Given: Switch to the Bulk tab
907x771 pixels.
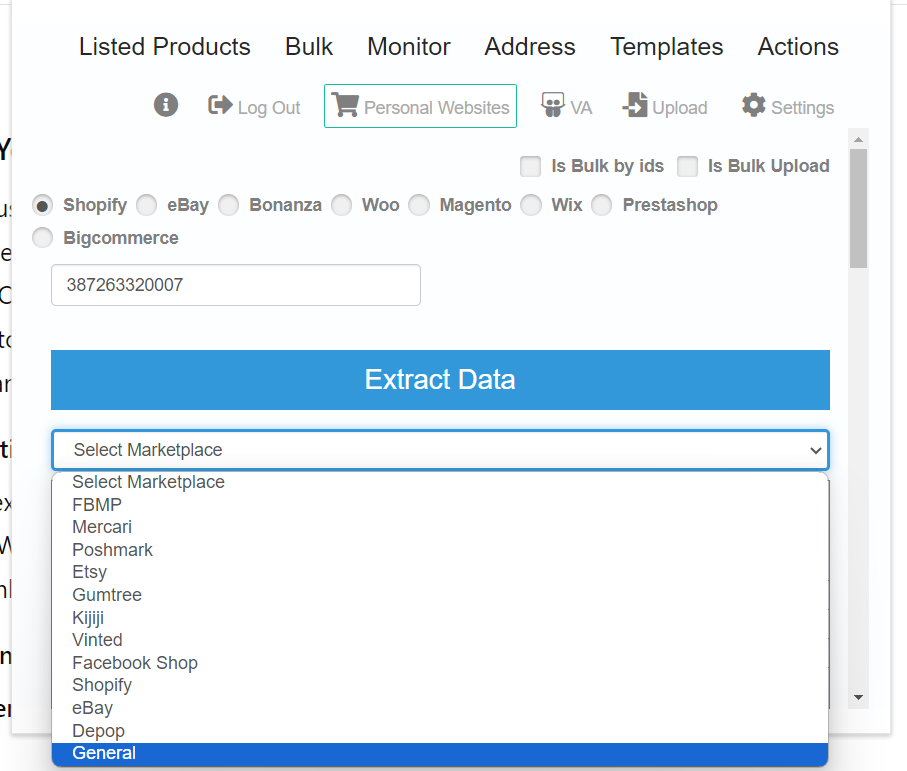Looking at the screenshot, I should click(309, 46).
